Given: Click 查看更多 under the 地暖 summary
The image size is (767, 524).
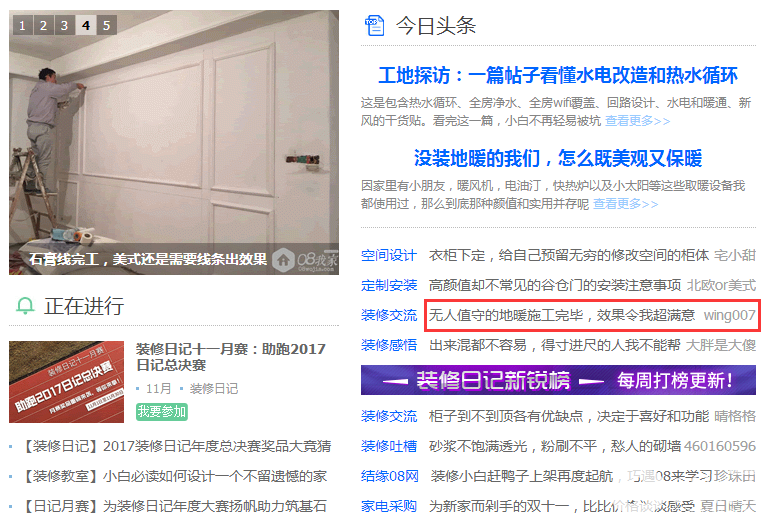Looking at the screenshot, I should (x=626, y=204).
